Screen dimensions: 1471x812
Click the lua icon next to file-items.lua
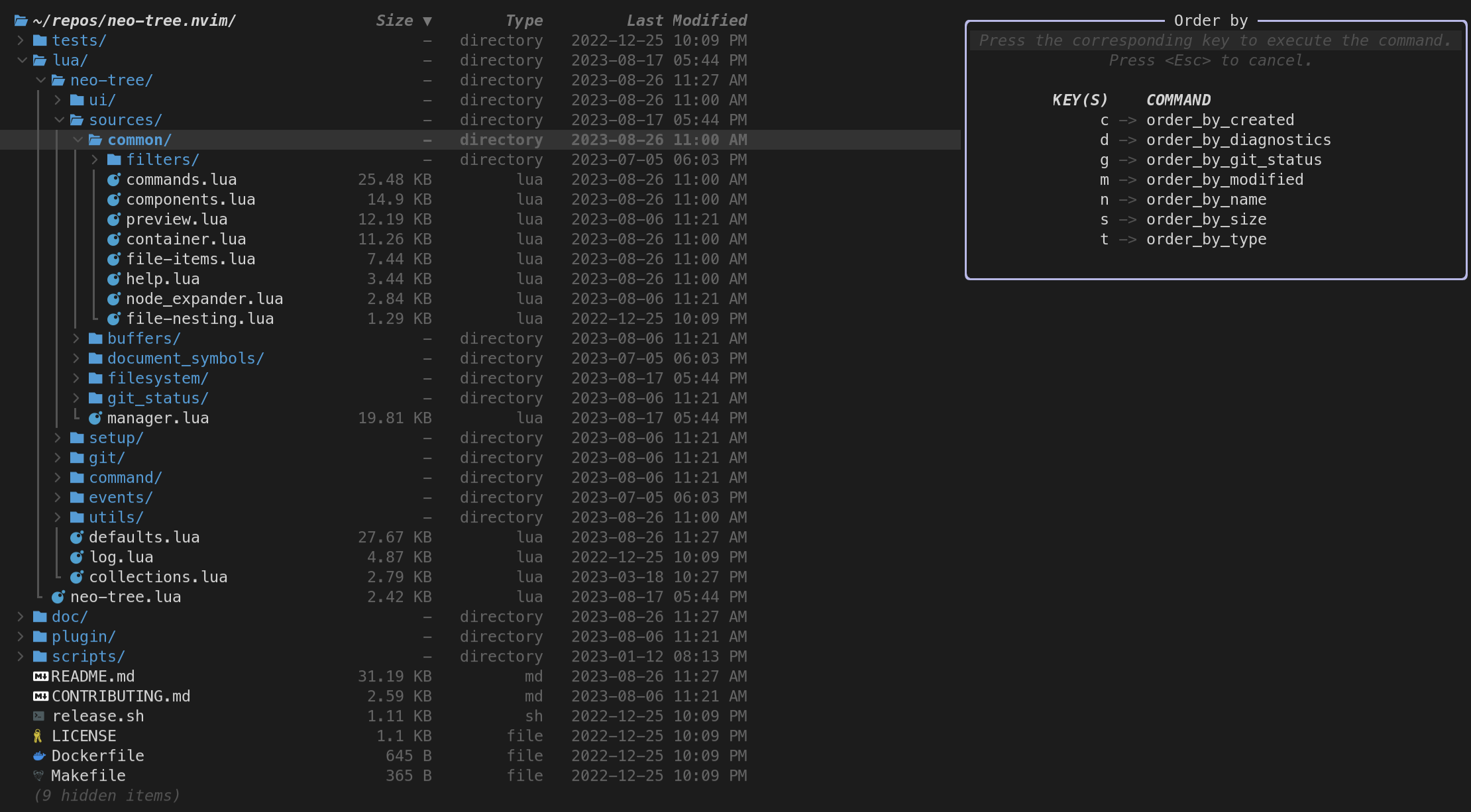114,259
